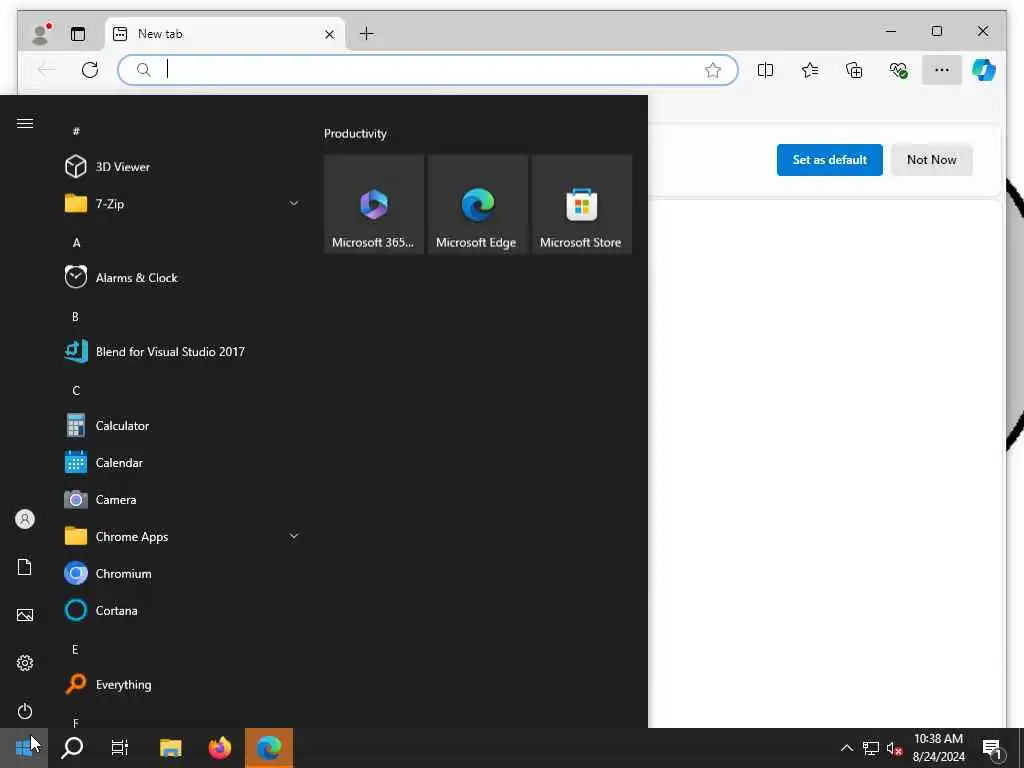Open the Edge tab actions menu
Viewport: 1024px width, 768px height.
click(x=78, y=34)
